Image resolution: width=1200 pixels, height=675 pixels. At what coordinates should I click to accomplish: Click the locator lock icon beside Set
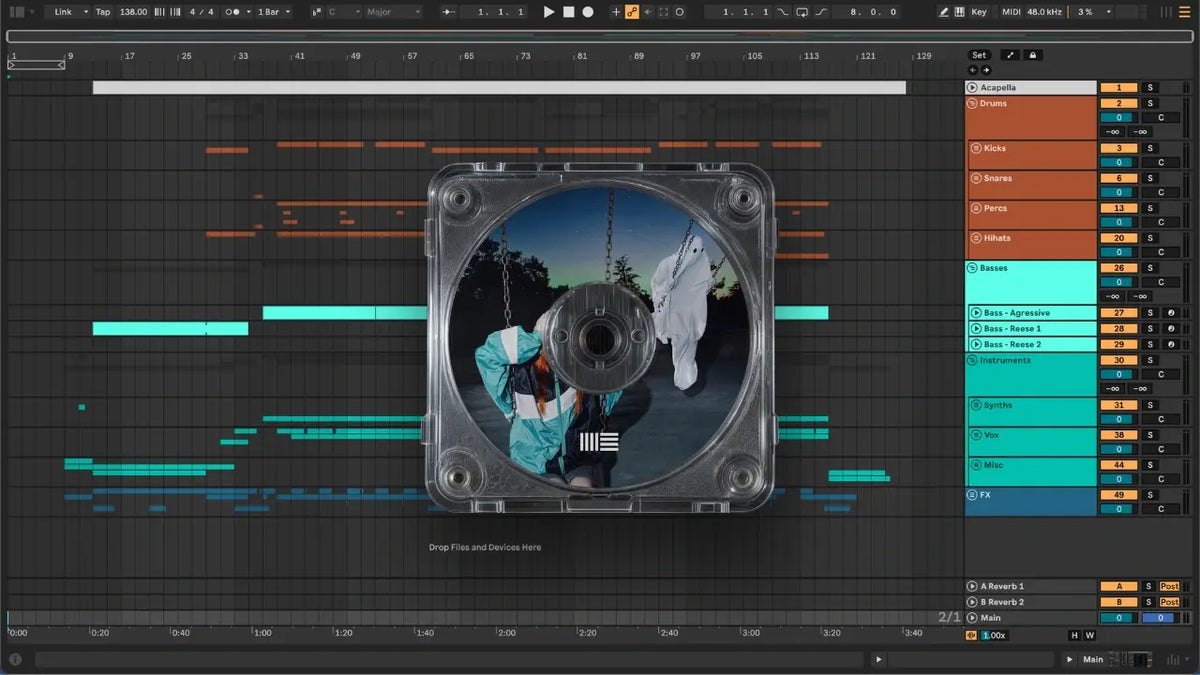pyautogui.click(x=1033, y=55)
